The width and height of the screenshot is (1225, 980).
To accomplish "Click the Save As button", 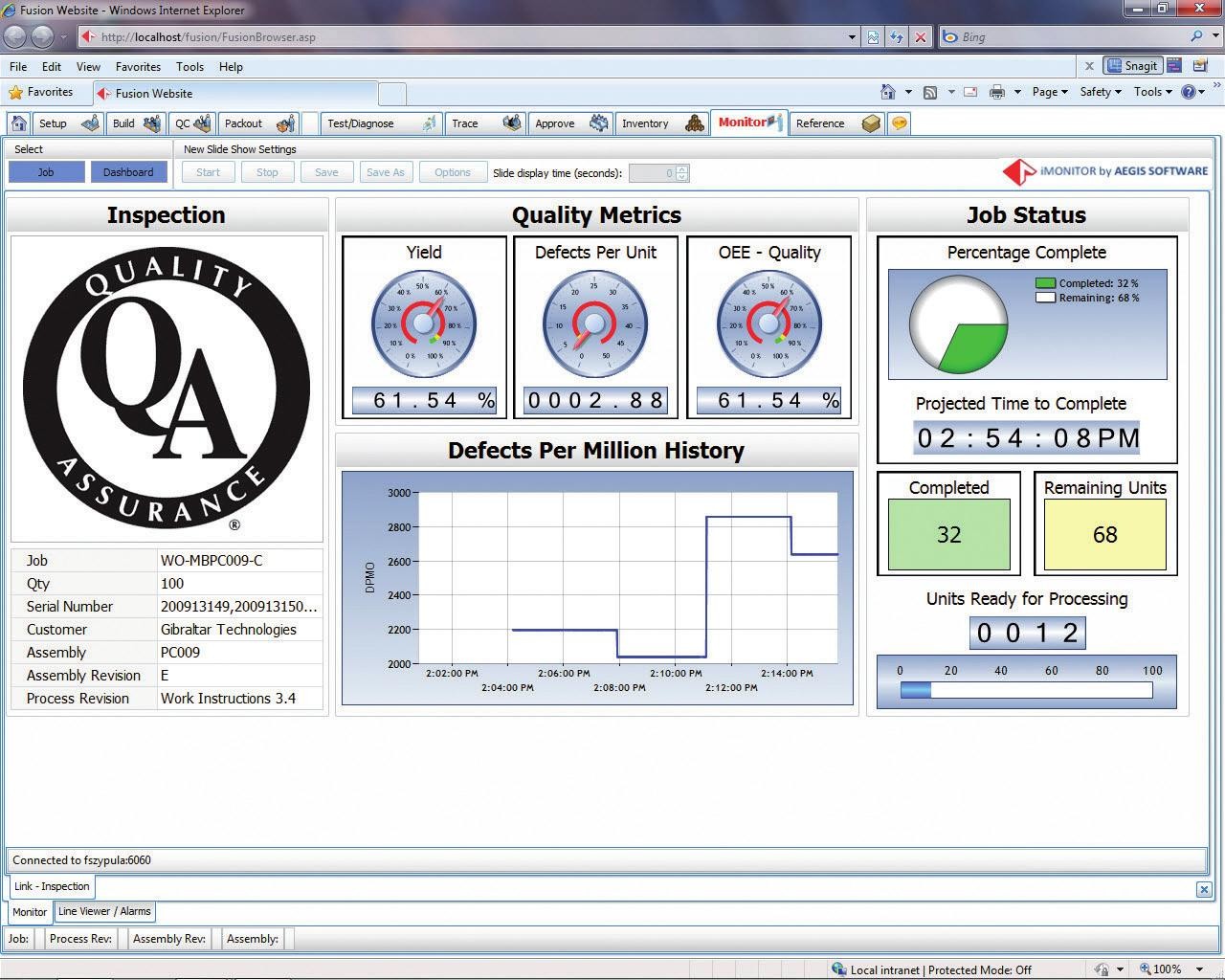I will point(386,172).
